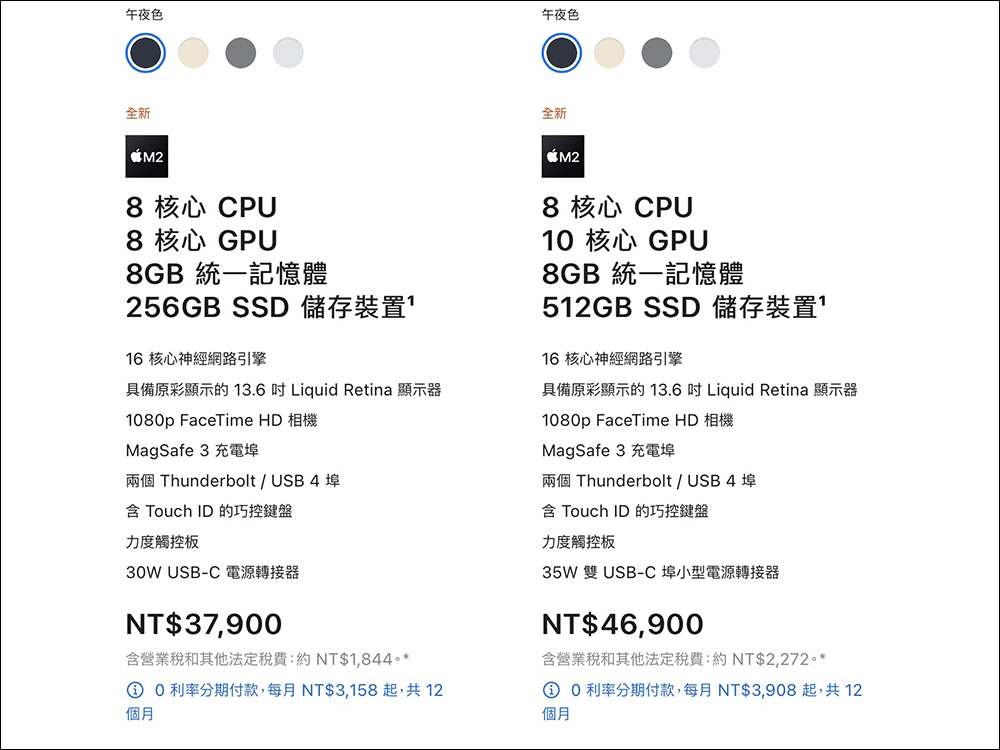Viewport: 1000px width, 750px height.
Task: Open the NT$3,158 monthly installment link
Action: coord(298,690)
